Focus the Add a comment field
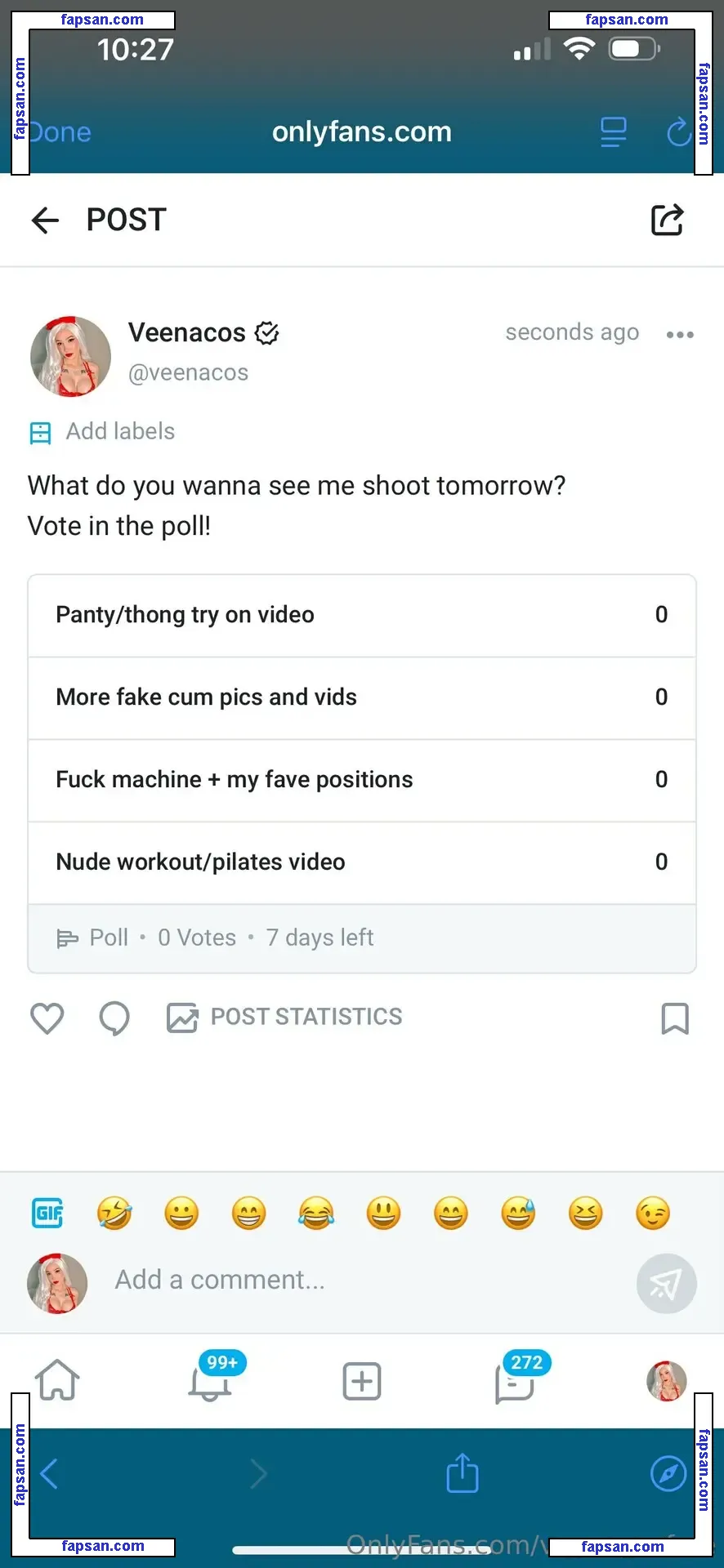This screenshot has width=724, height=1568. (360, 1280)
